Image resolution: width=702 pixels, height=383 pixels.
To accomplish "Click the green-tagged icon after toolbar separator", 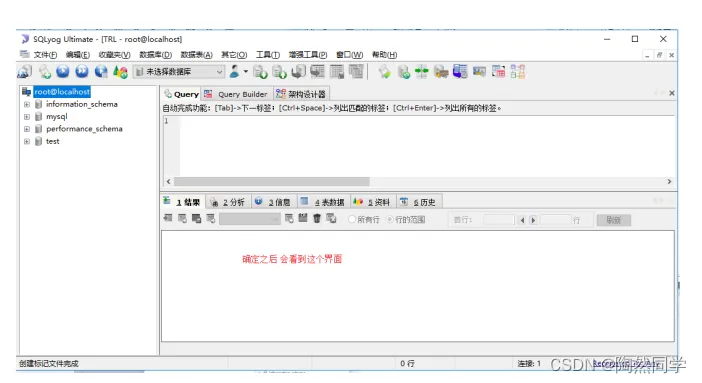I will (385, 72).
